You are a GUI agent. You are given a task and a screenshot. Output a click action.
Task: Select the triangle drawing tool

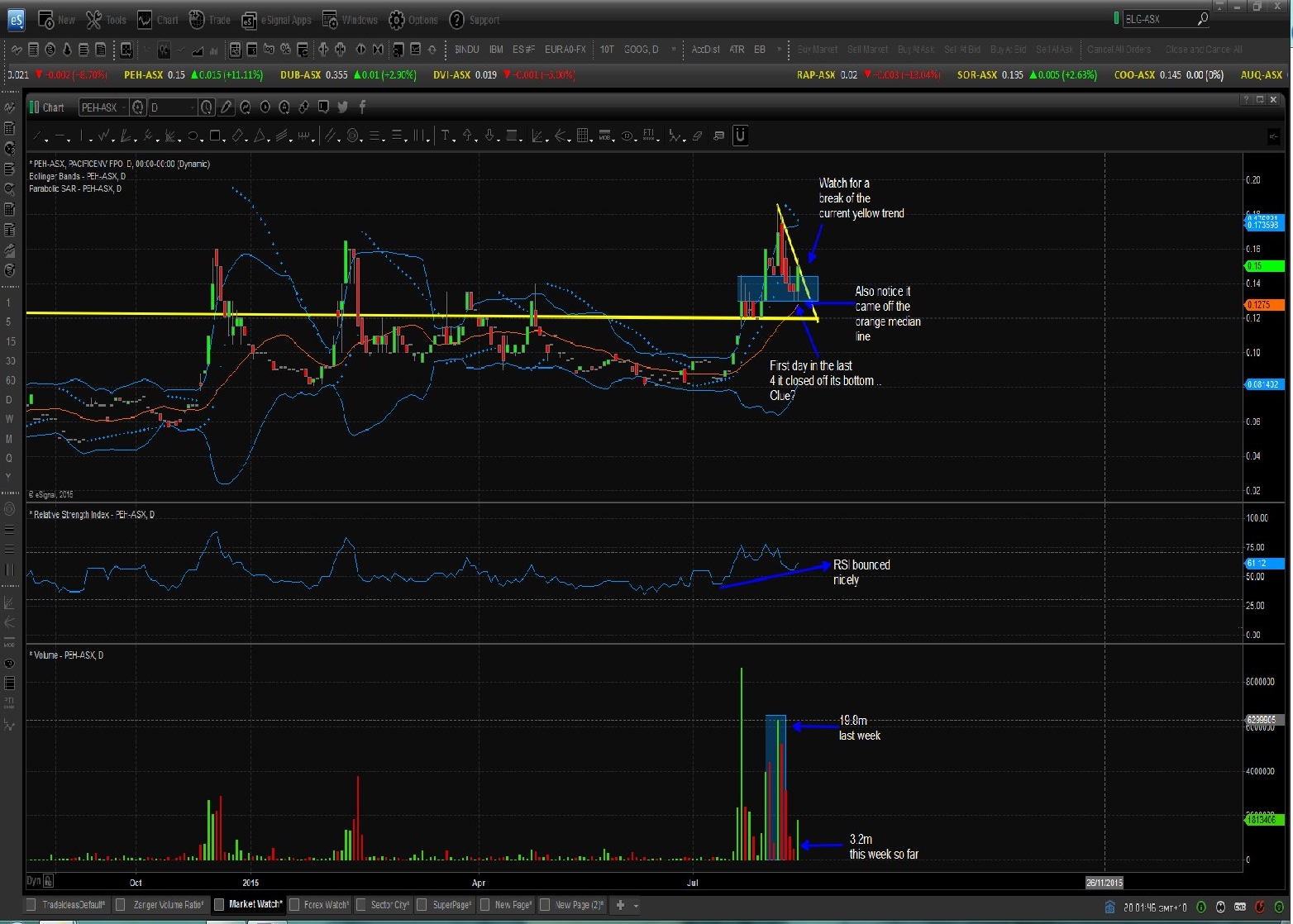point(260,136)
